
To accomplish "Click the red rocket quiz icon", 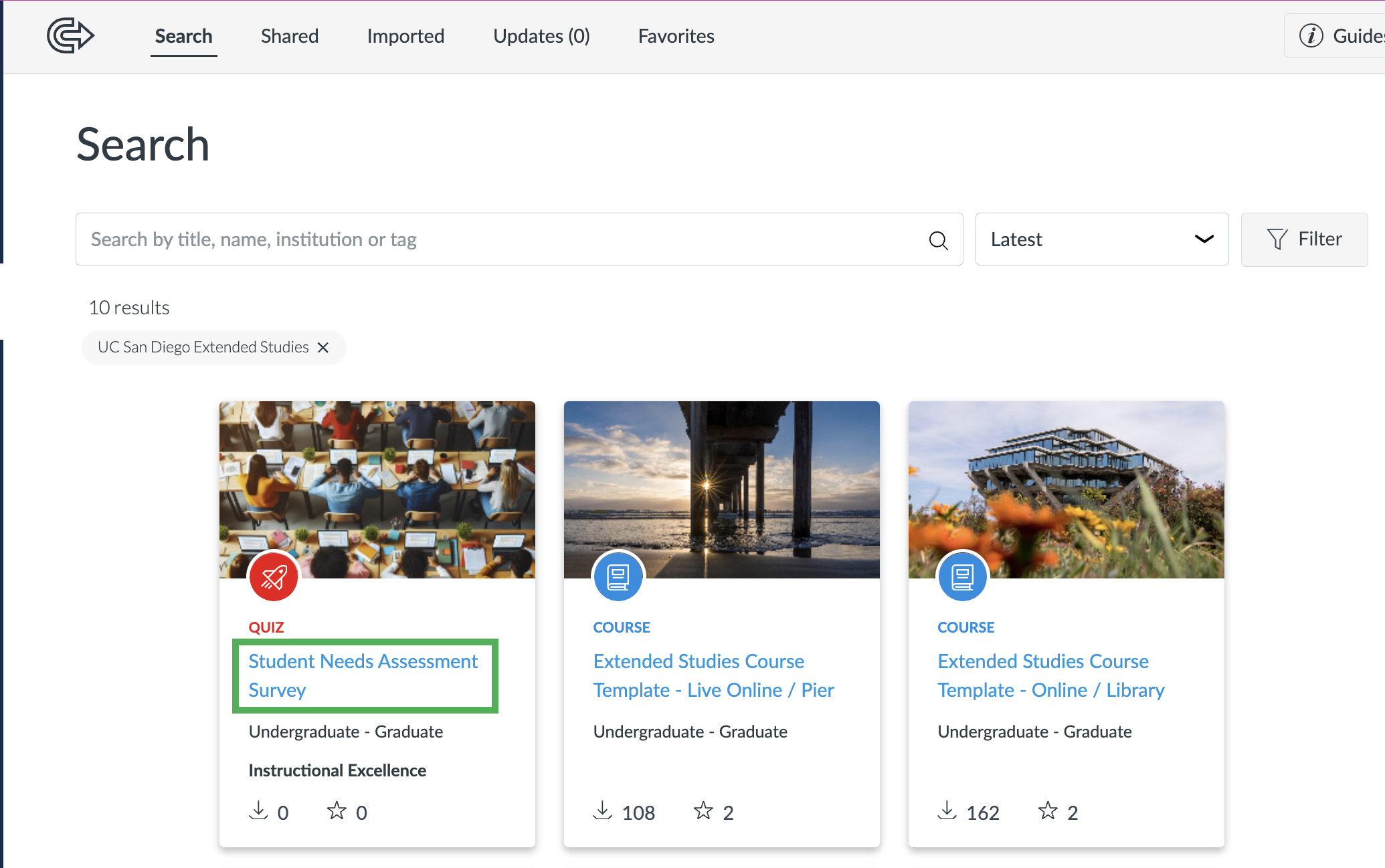I will click(x=274, y=576).
